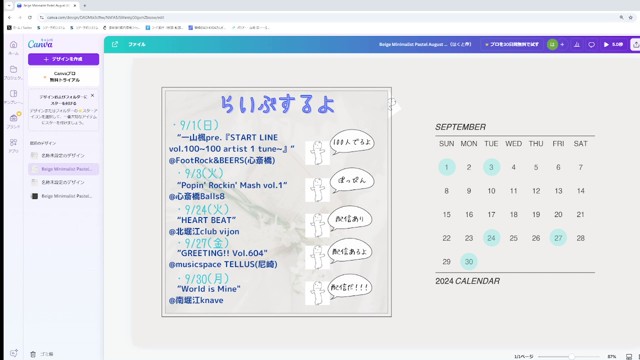The image size is (640, 360).
Task: Add collaborator with the plus icon
Action: 562,44
